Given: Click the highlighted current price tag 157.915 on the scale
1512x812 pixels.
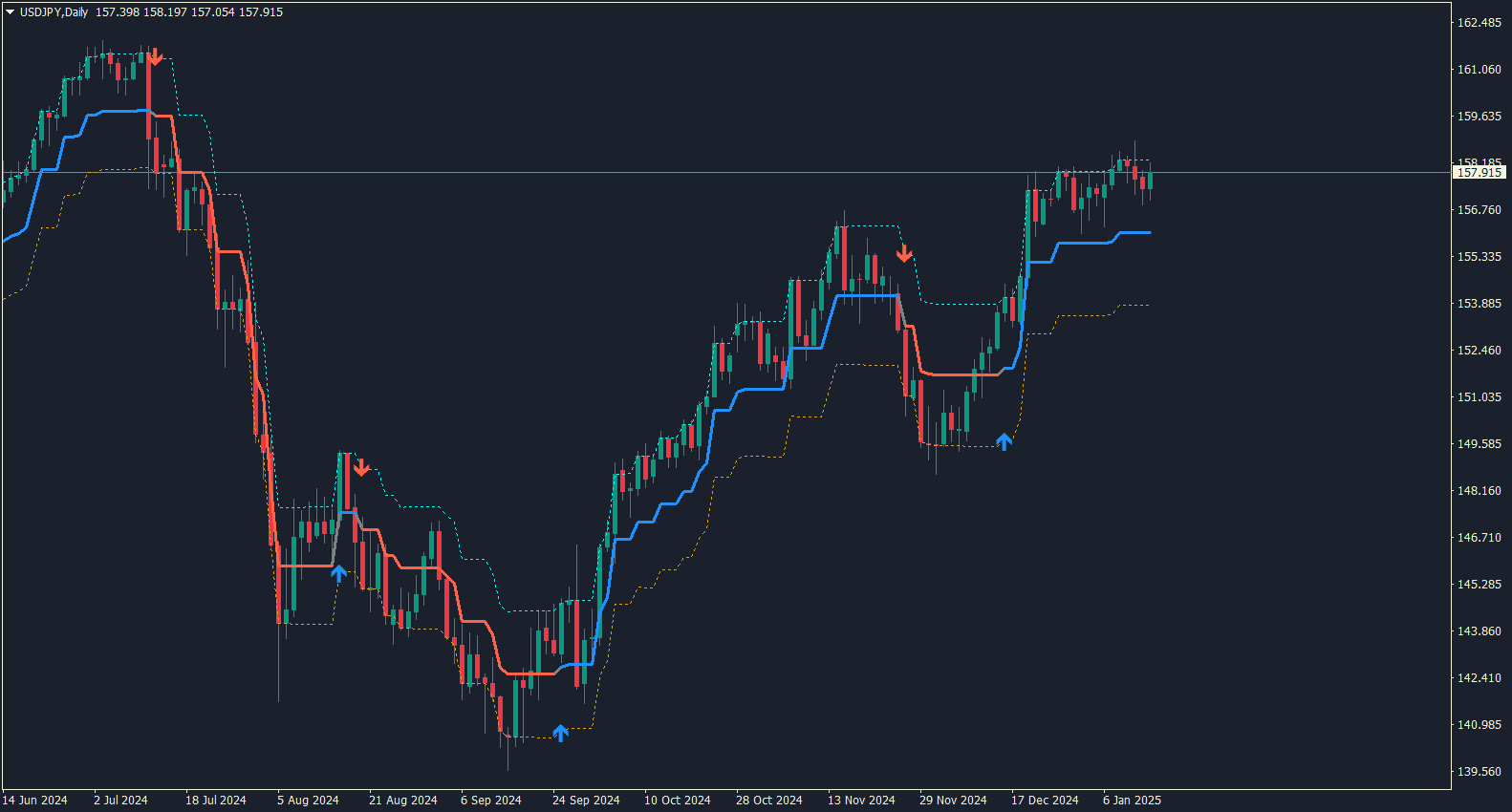Looking at the screenshot, I should point(1480,173).
